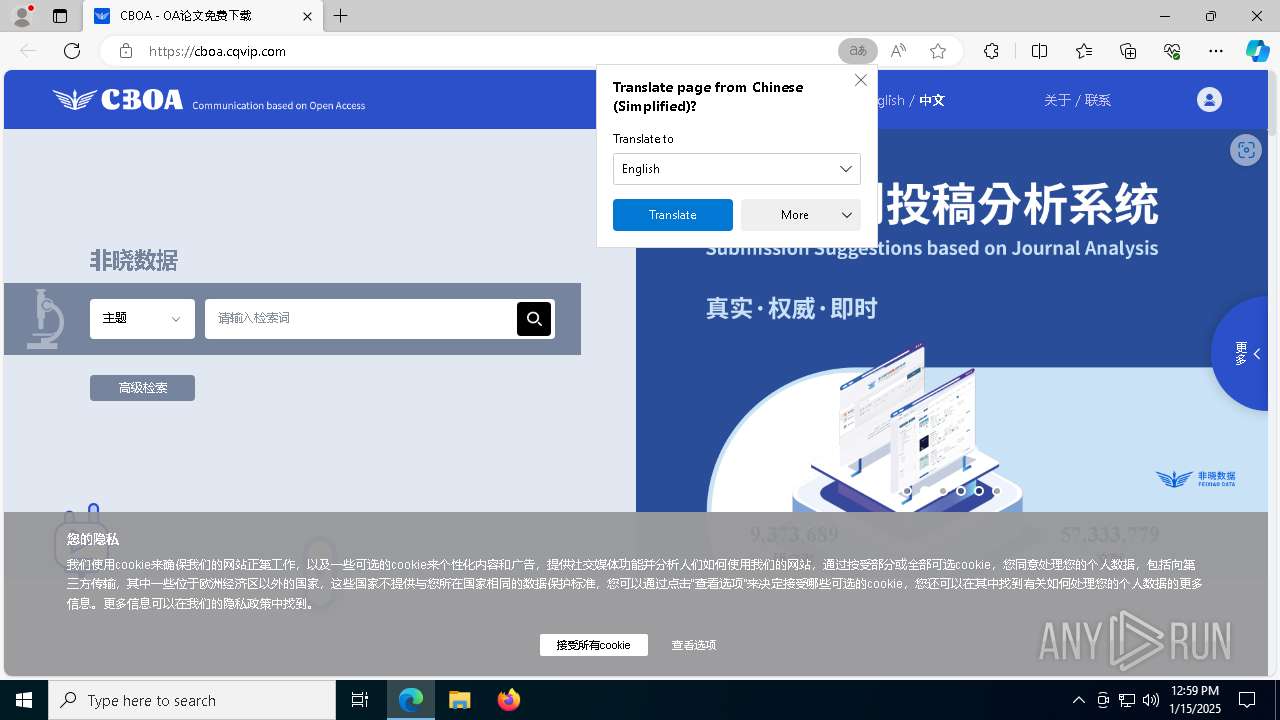Add page to favorites star icon
Viewport: 1280px width, 720px height.
pos(937,51)
